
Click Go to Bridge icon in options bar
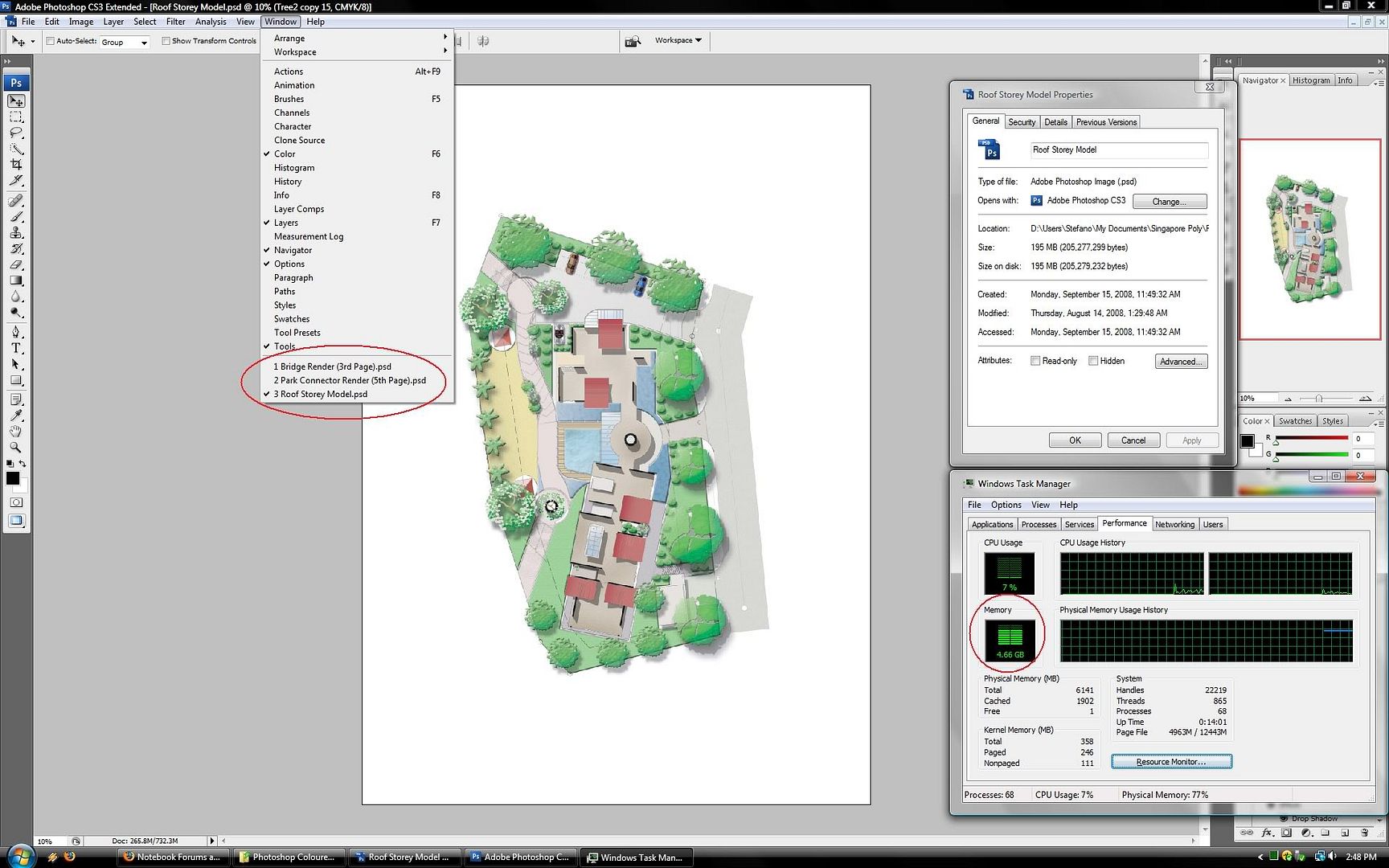(x=633, y=41)
